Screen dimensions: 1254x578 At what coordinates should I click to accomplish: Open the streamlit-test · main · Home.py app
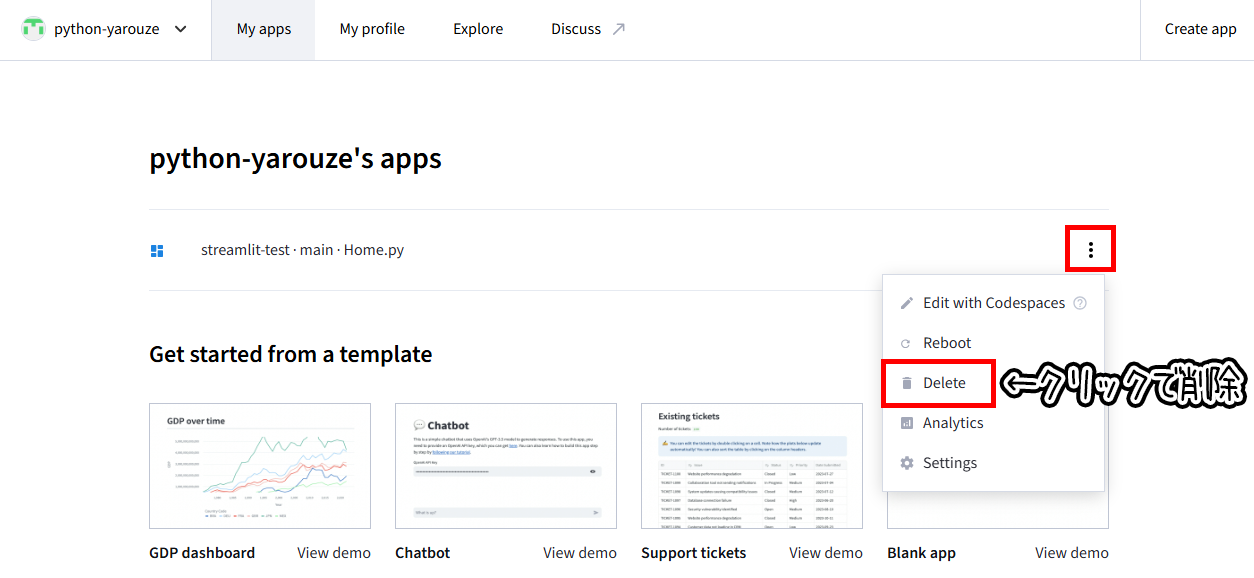(303, 250)
